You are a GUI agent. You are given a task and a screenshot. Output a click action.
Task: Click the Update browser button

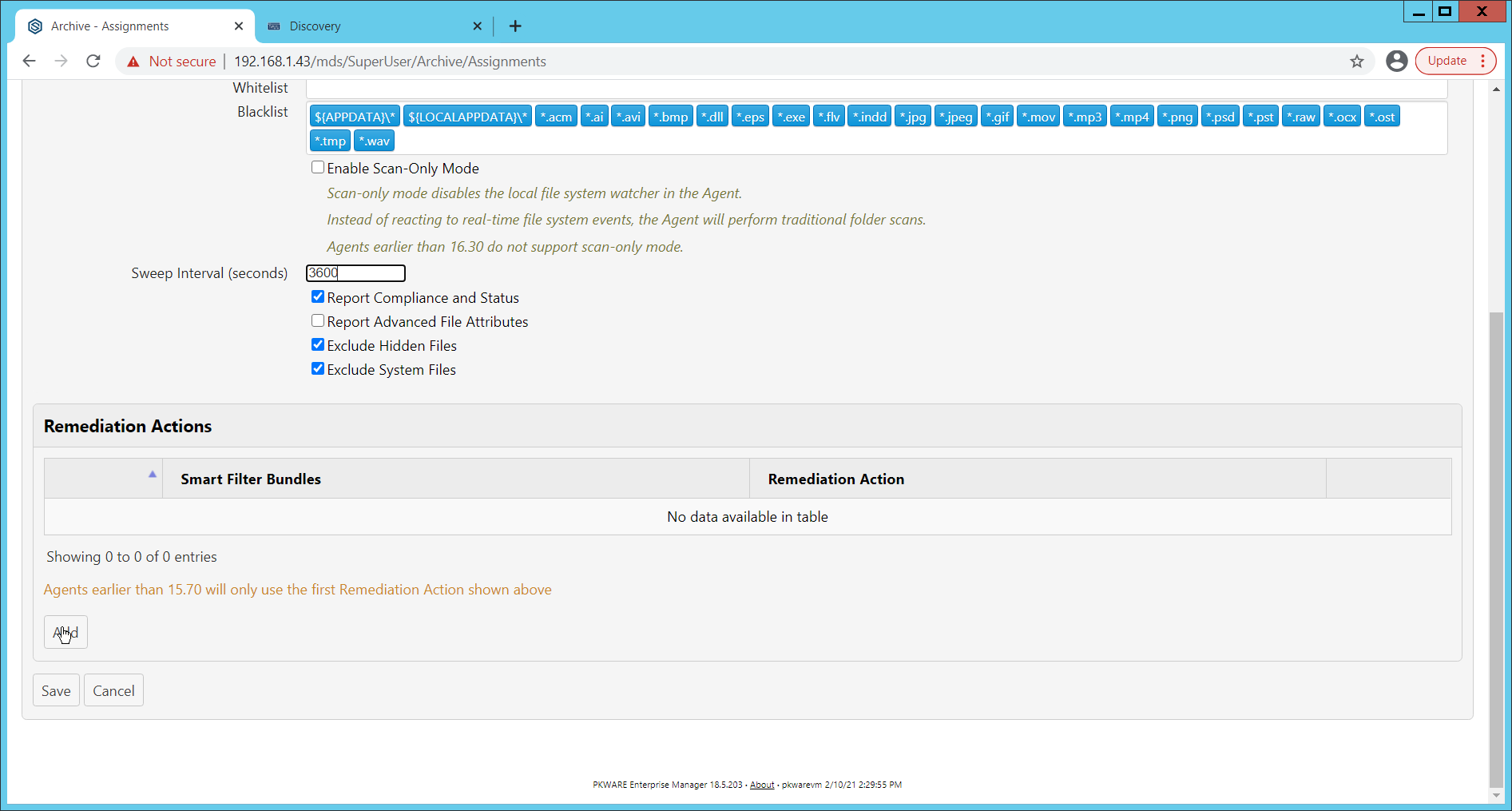[x=1447, y=61]
